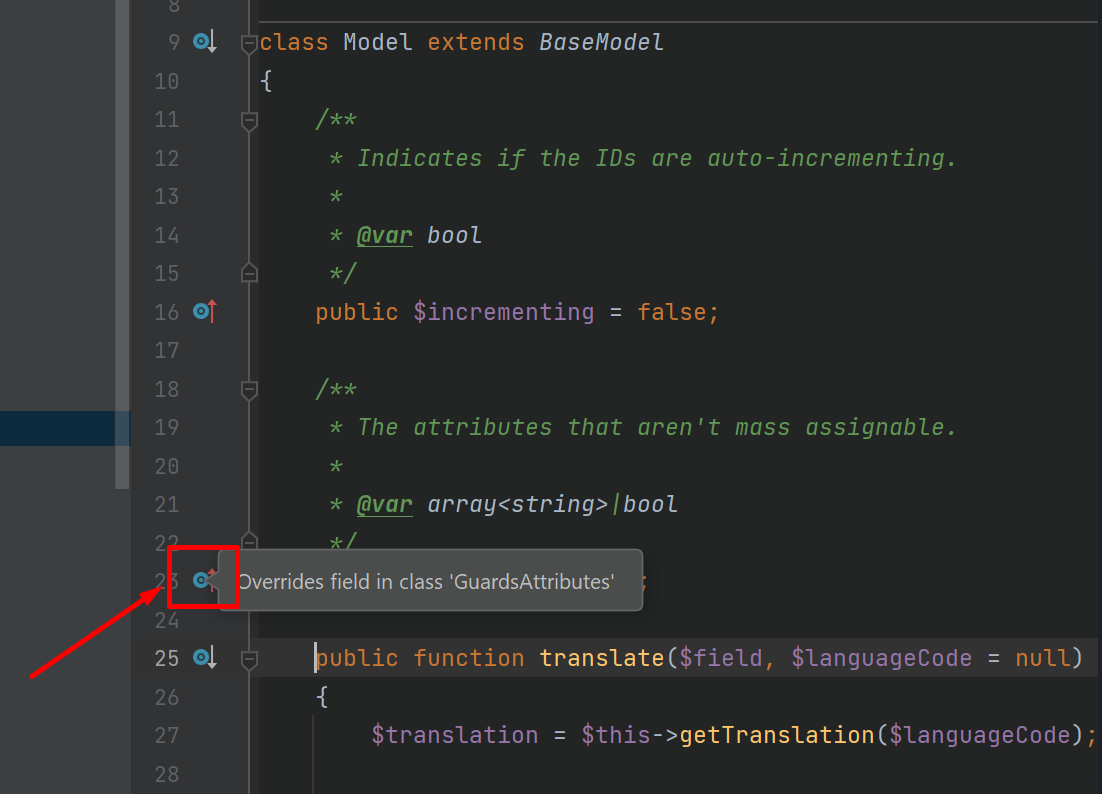Click the @var annotation link on line 14
Image resolution: width=1102 pixels, height=794 pixels.
point(385,234)
